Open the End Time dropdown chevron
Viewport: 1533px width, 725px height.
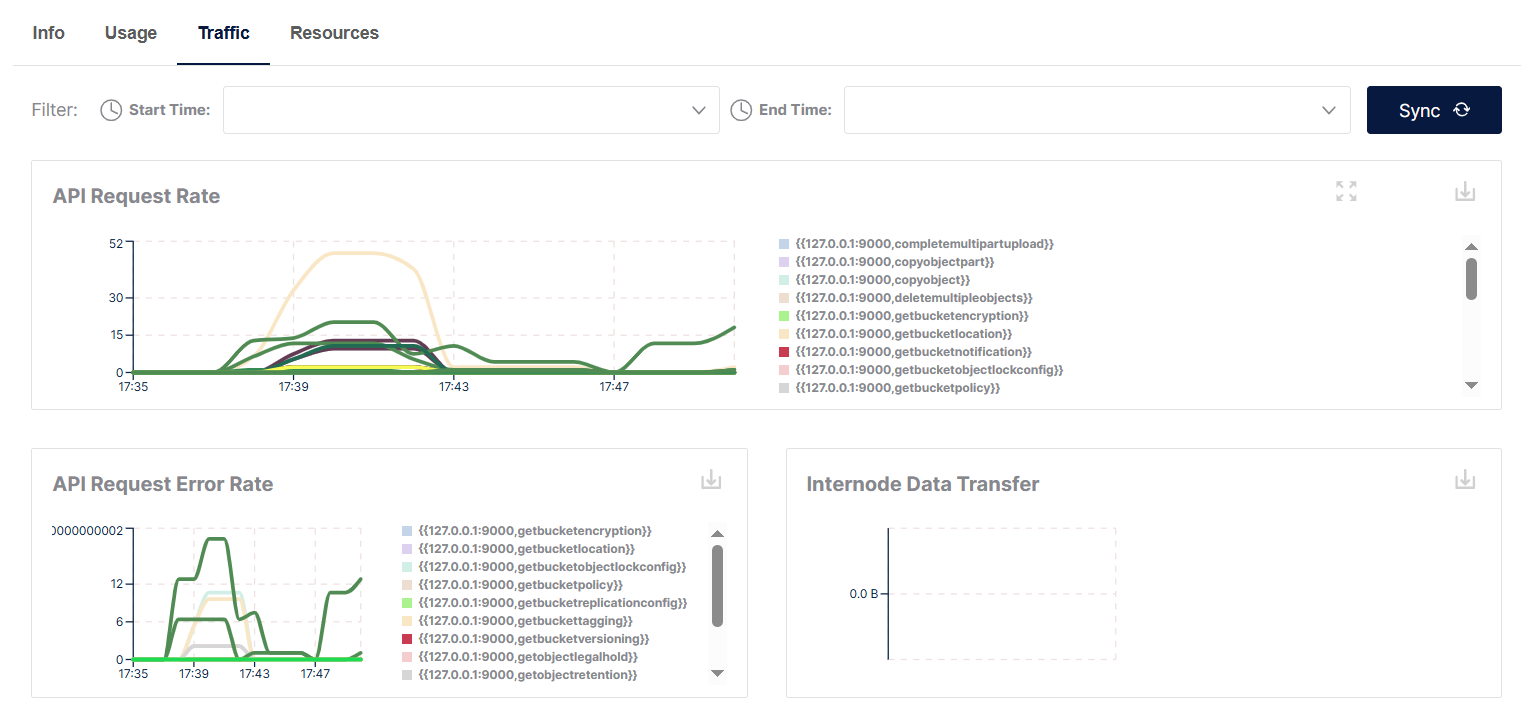pos(1329,110)
